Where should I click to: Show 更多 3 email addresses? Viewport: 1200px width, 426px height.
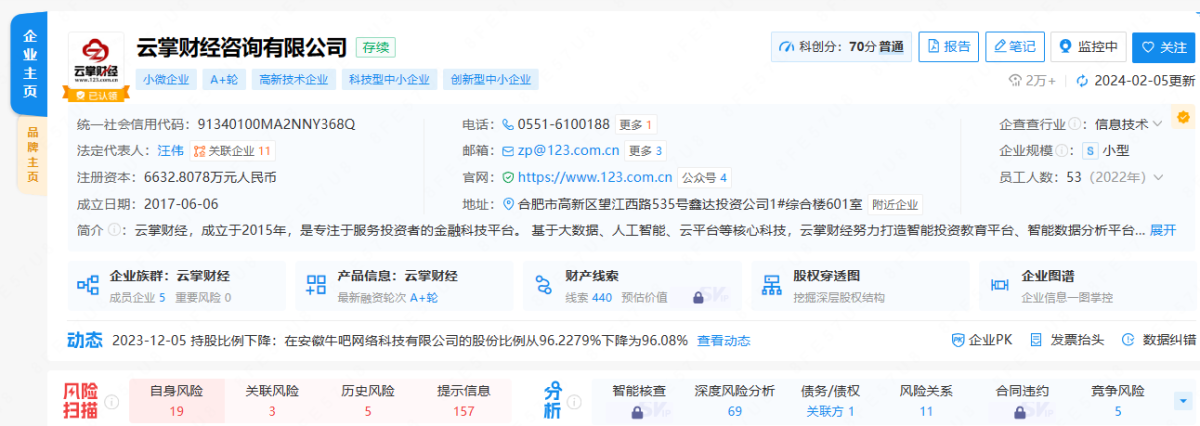[x=646, y=151]
